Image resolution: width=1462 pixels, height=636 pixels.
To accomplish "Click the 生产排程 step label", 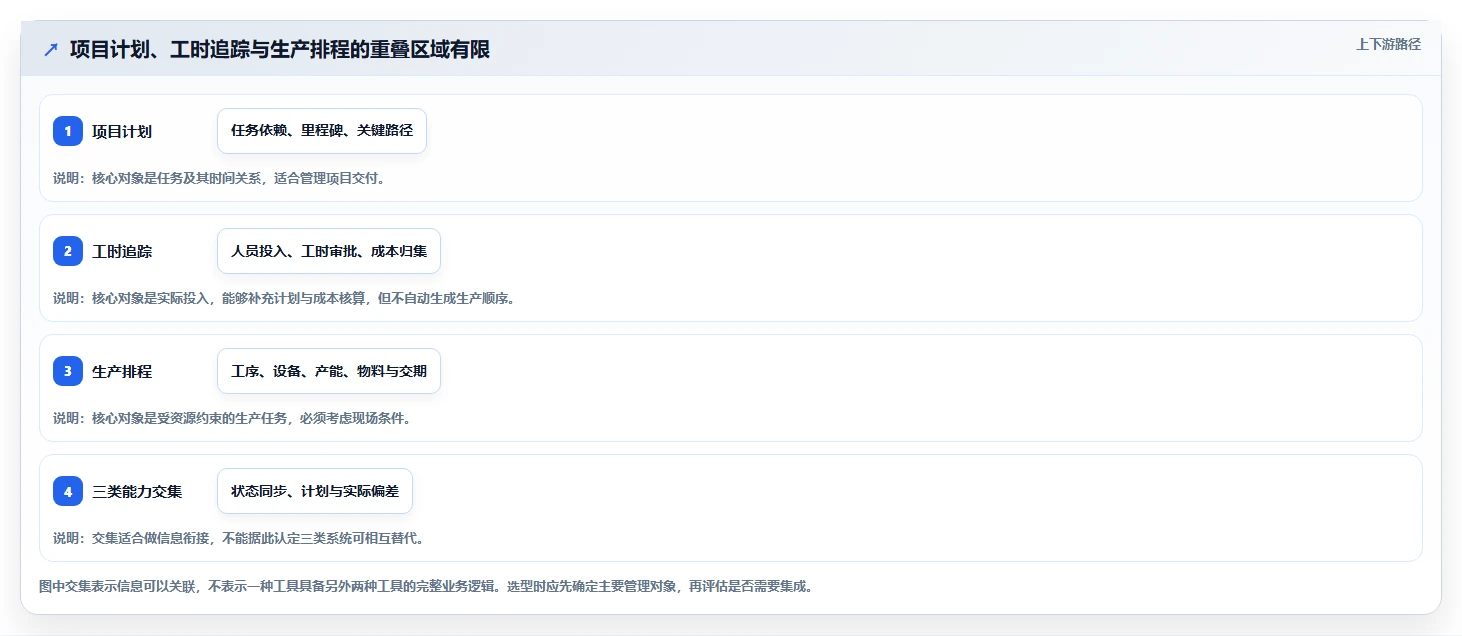I will (122, 371).
